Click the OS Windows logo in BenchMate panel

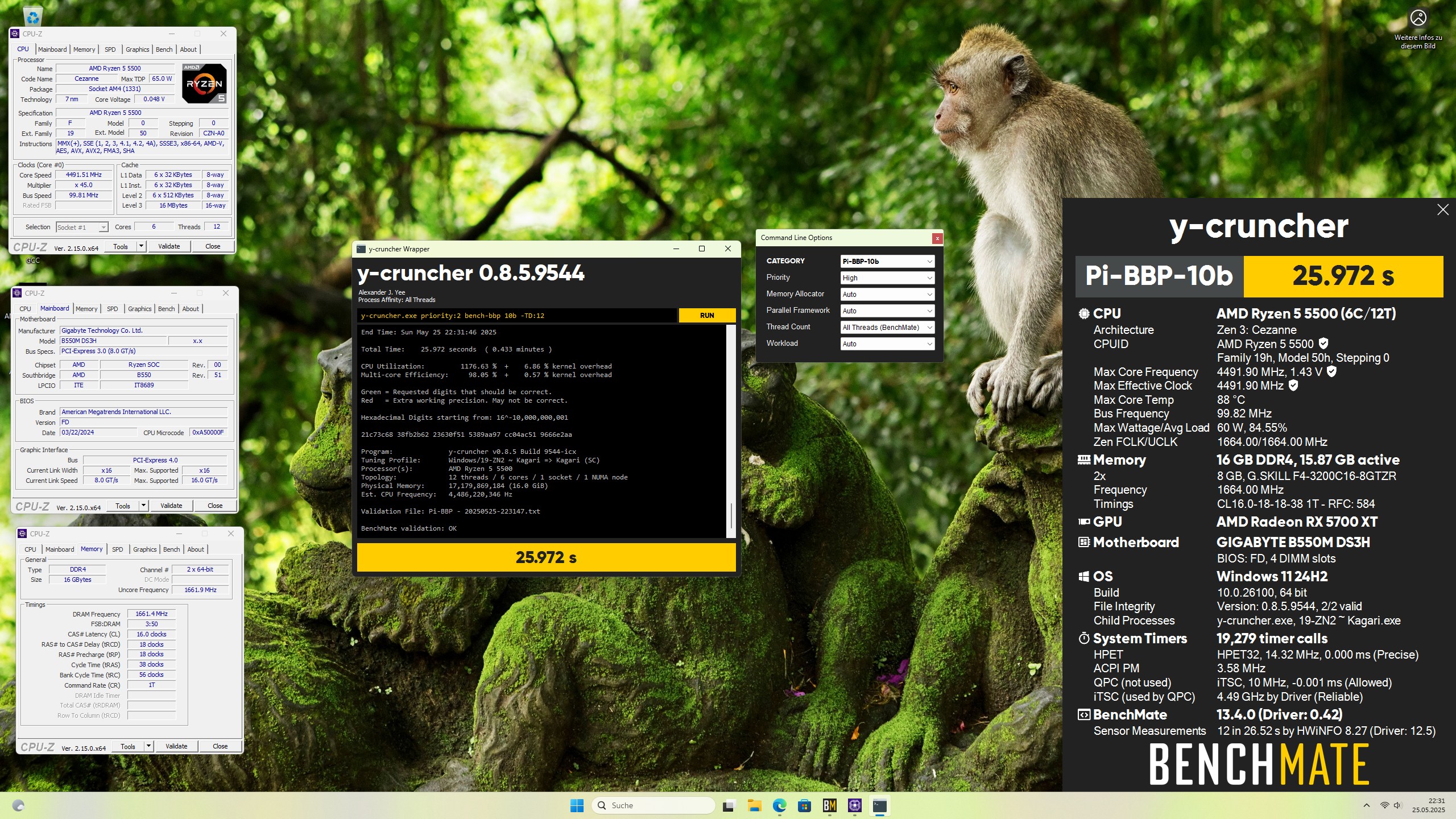(1084, 576)
